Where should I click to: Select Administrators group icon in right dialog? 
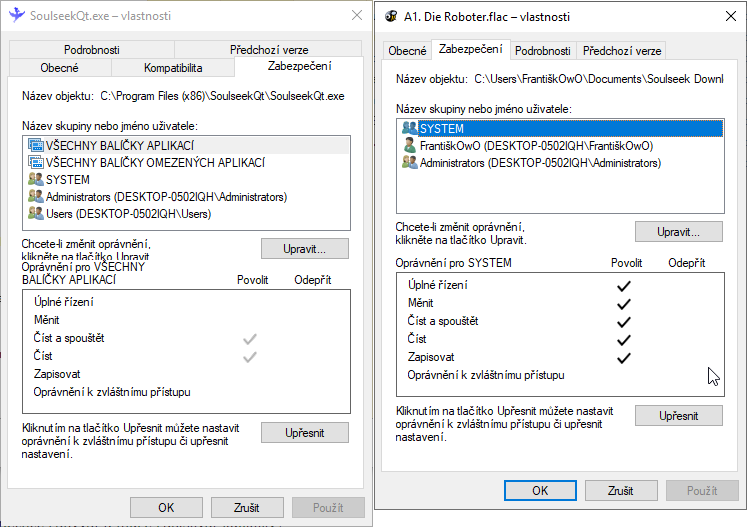click(x=409, y=162)
